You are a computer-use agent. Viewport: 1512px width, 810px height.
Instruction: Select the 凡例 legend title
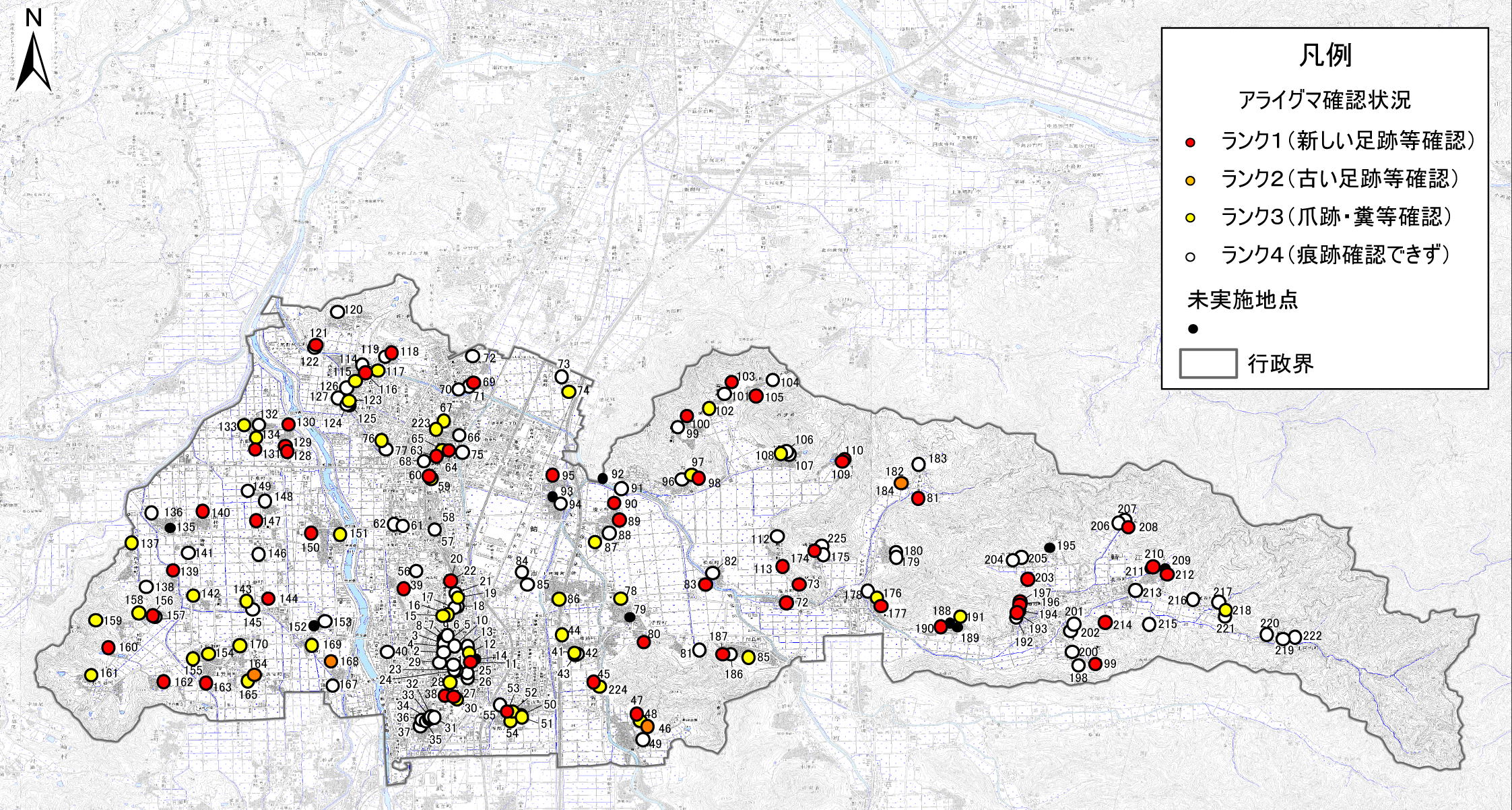coord(1325,56)
